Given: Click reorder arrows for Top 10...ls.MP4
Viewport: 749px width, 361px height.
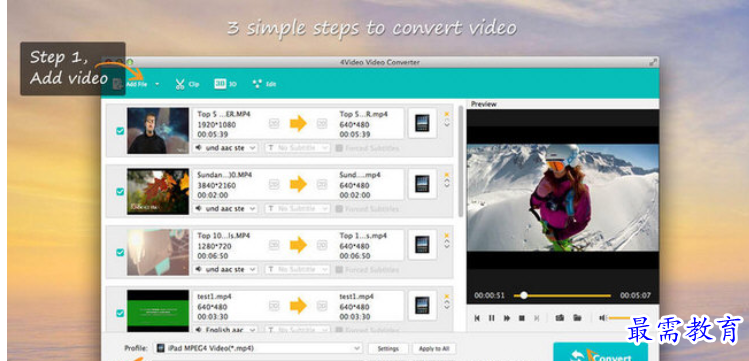Looking at the screenshot, I should click(447, 244).
